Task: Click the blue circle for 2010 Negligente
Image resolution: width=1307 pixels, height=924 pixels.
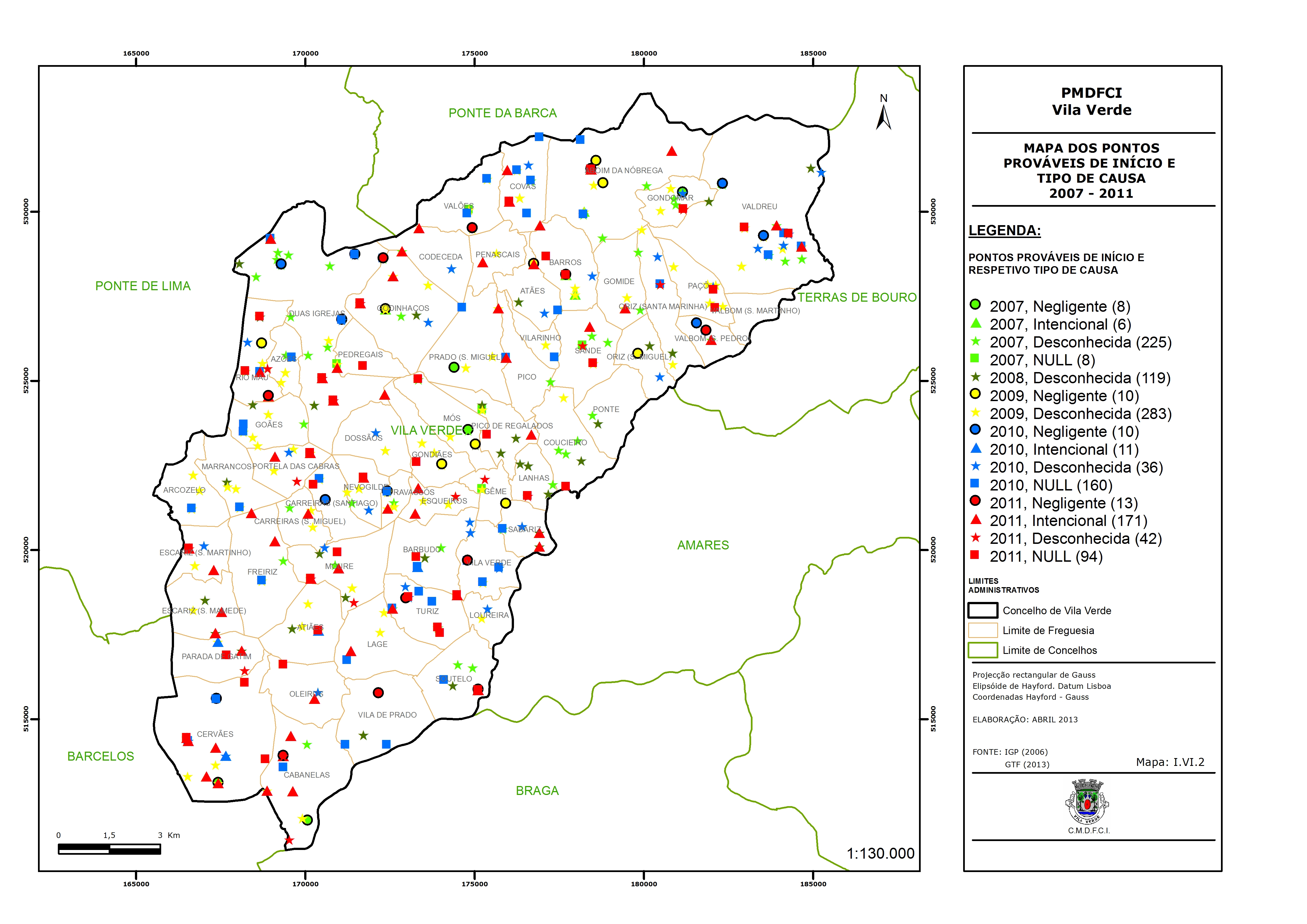Action: 975,429
